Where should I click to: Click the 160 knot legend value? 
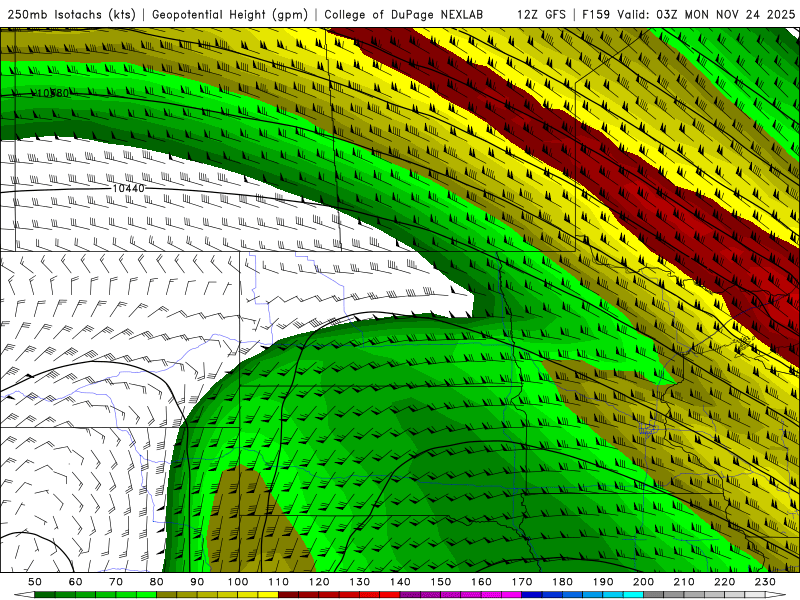click(x=481, y=582)
